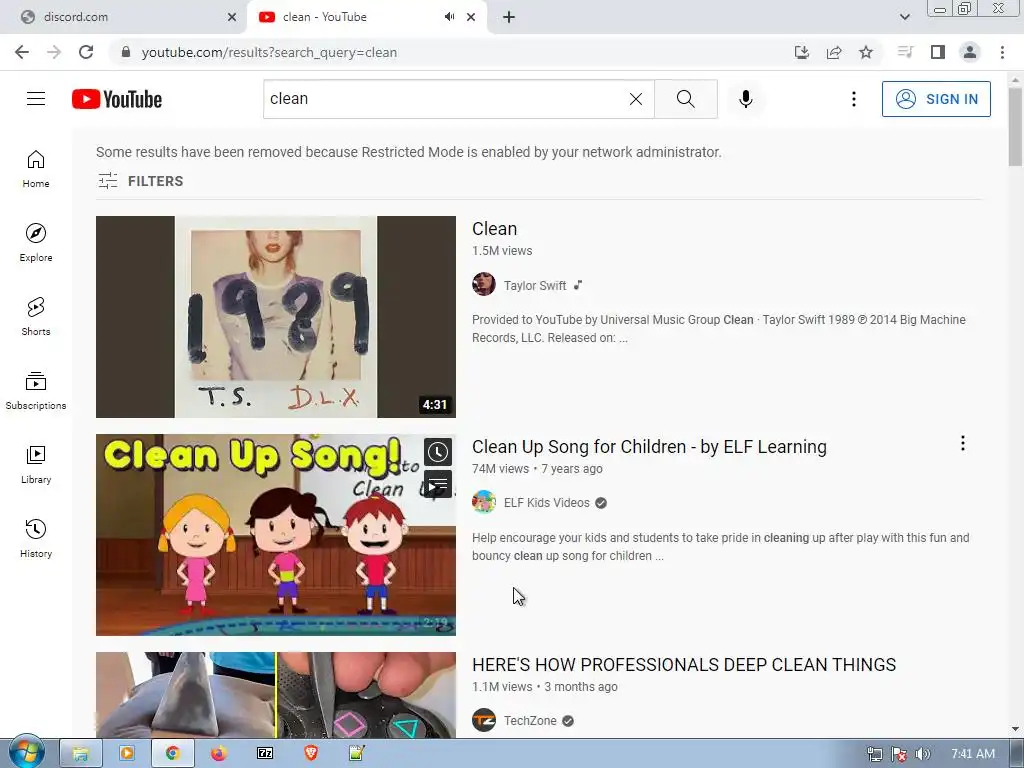Image resolution: width=1024 pixels, height=768 pixels.
Task: Click the YouTube logo
Action: (117, 99)
